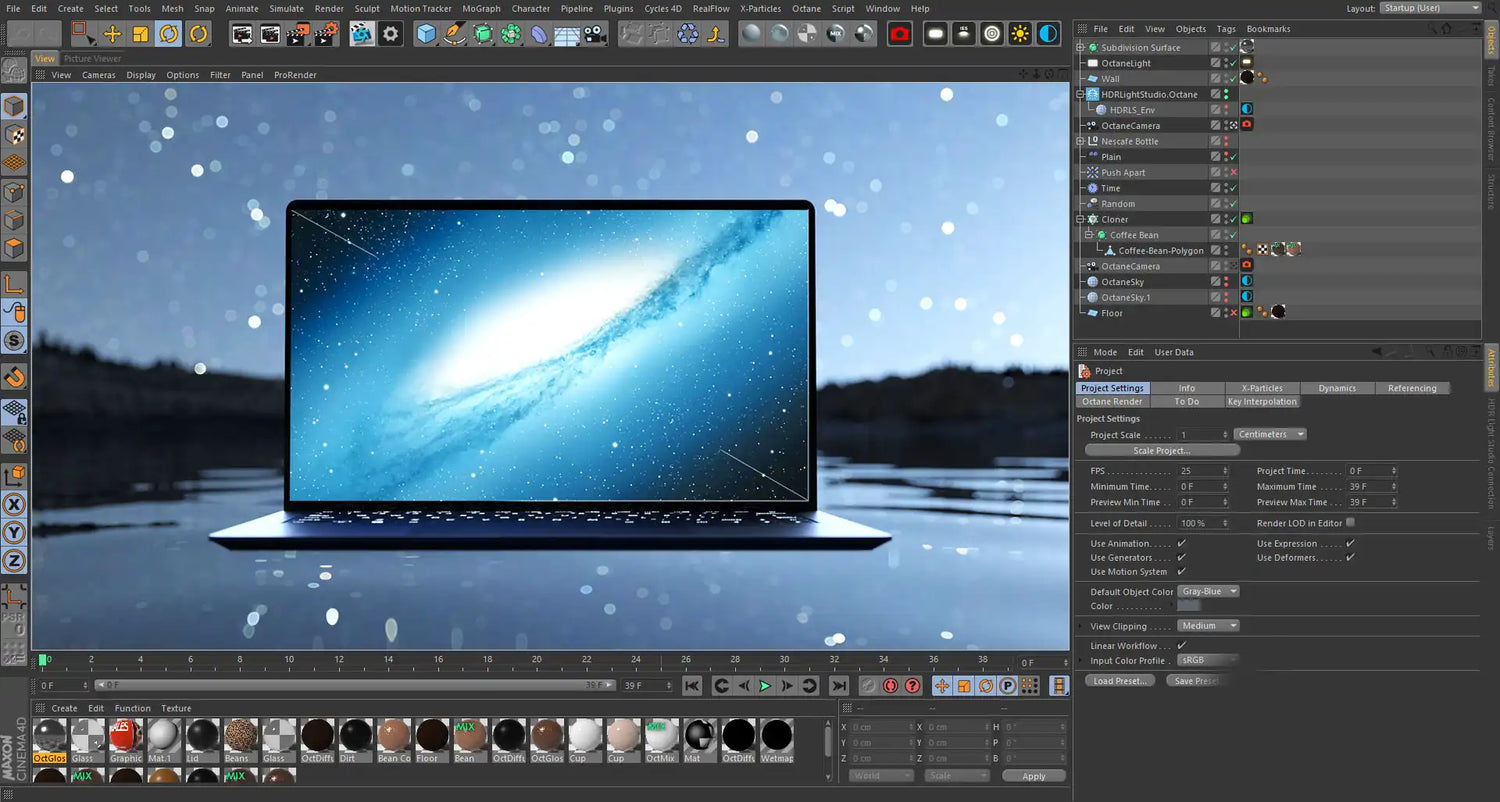Open the MoGraph menu
Image resolution: width=1500 pixels, height=802 pixels.
click(481, 8)
